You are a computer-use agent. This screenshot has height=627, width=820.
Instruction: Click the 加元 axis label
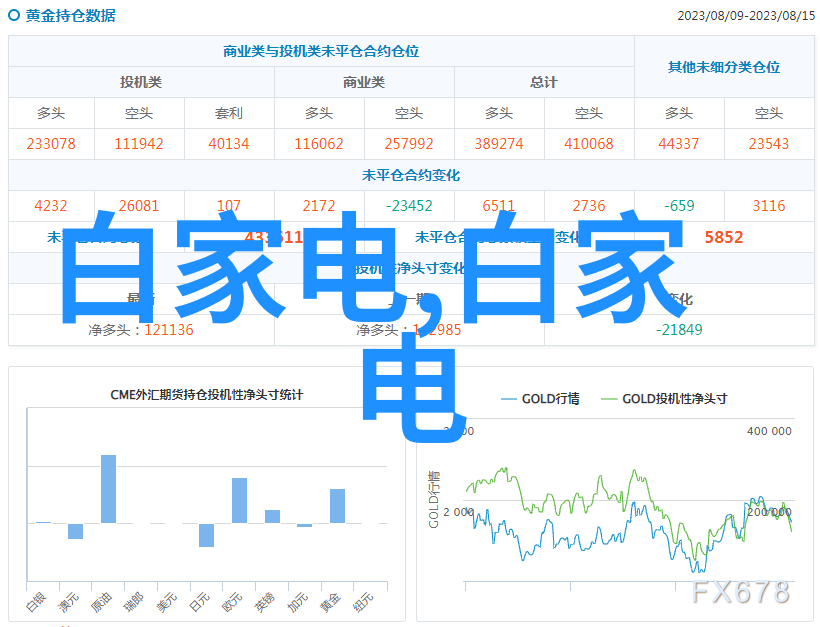click(298, 602)
